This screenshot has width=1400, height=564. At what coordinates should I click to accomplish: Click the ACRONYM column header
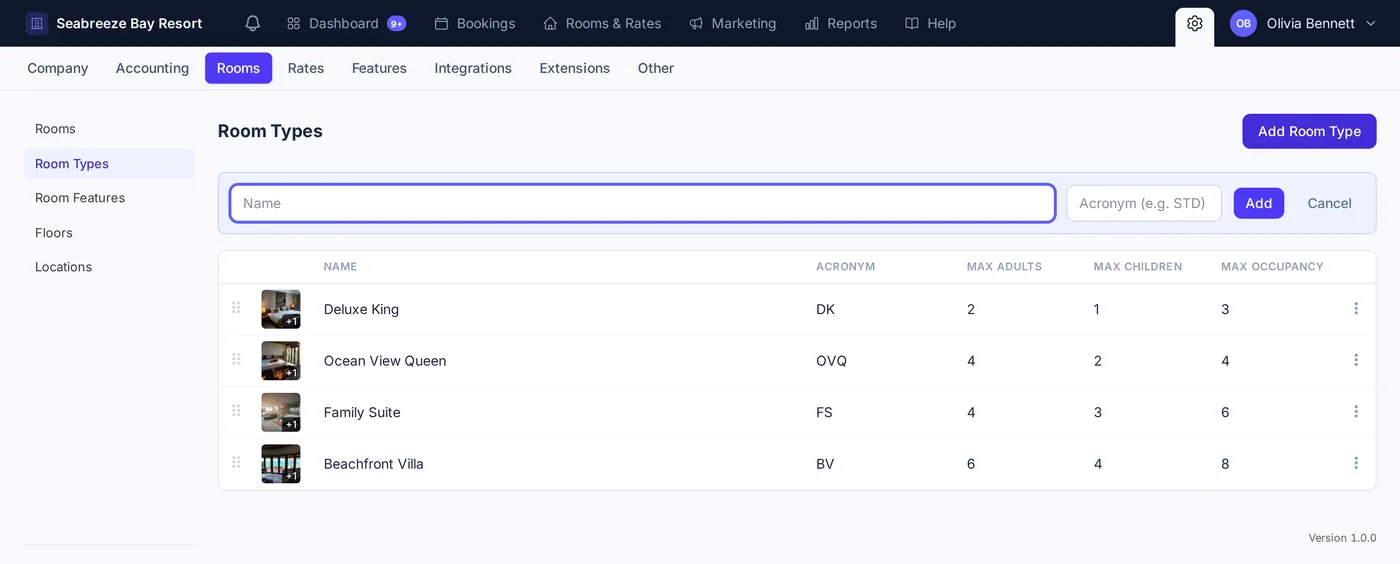[x=845, y=267]
